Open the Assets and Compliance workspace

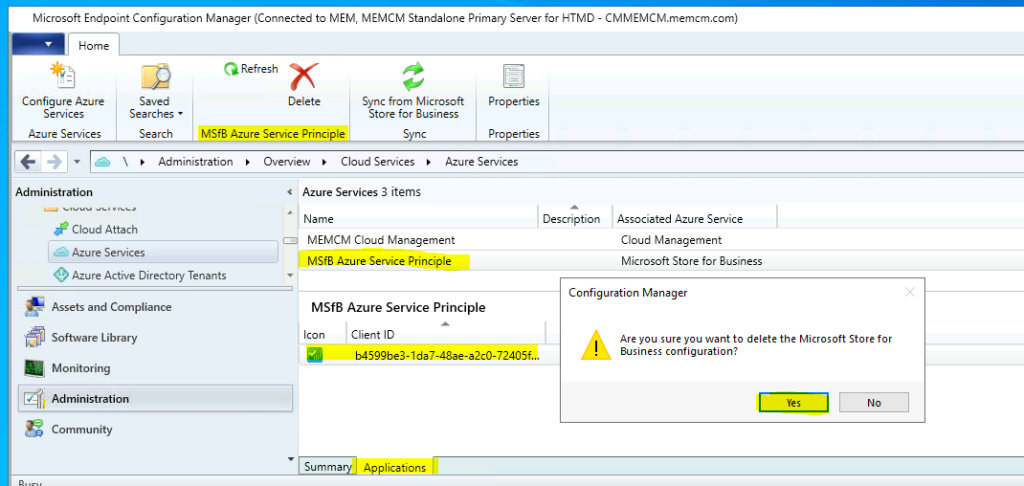pyautogui.click(x=155, y=306)
